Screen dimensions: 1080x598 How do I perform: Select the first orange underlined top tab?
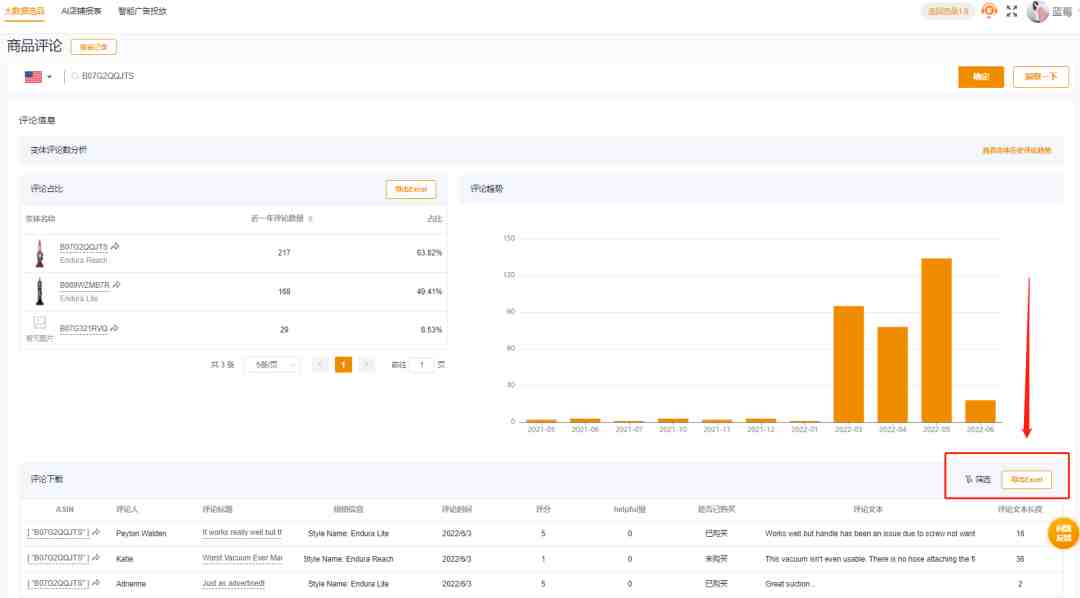[25, 11]
